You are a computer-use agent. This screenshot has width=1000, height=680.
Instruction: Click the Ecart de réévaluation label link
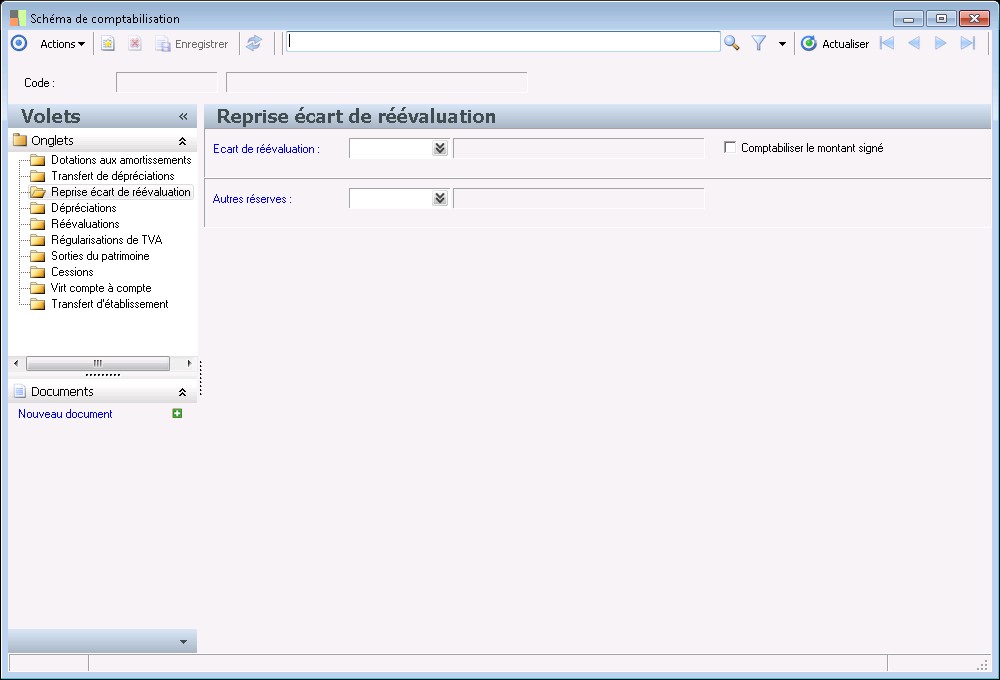pyautogui.click(x=266, y=149)
